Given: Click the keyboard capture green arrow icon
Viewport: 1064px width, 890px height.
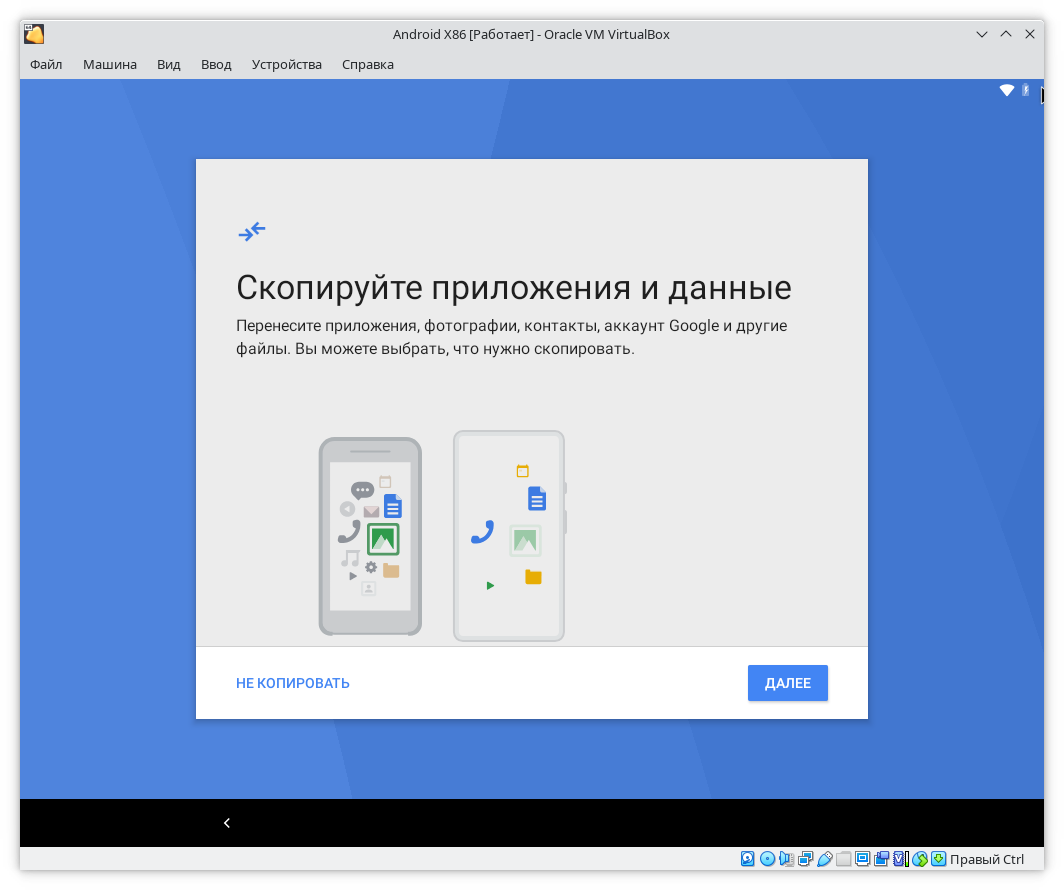Looking at the screenshot, I should [x=938, y=859].
